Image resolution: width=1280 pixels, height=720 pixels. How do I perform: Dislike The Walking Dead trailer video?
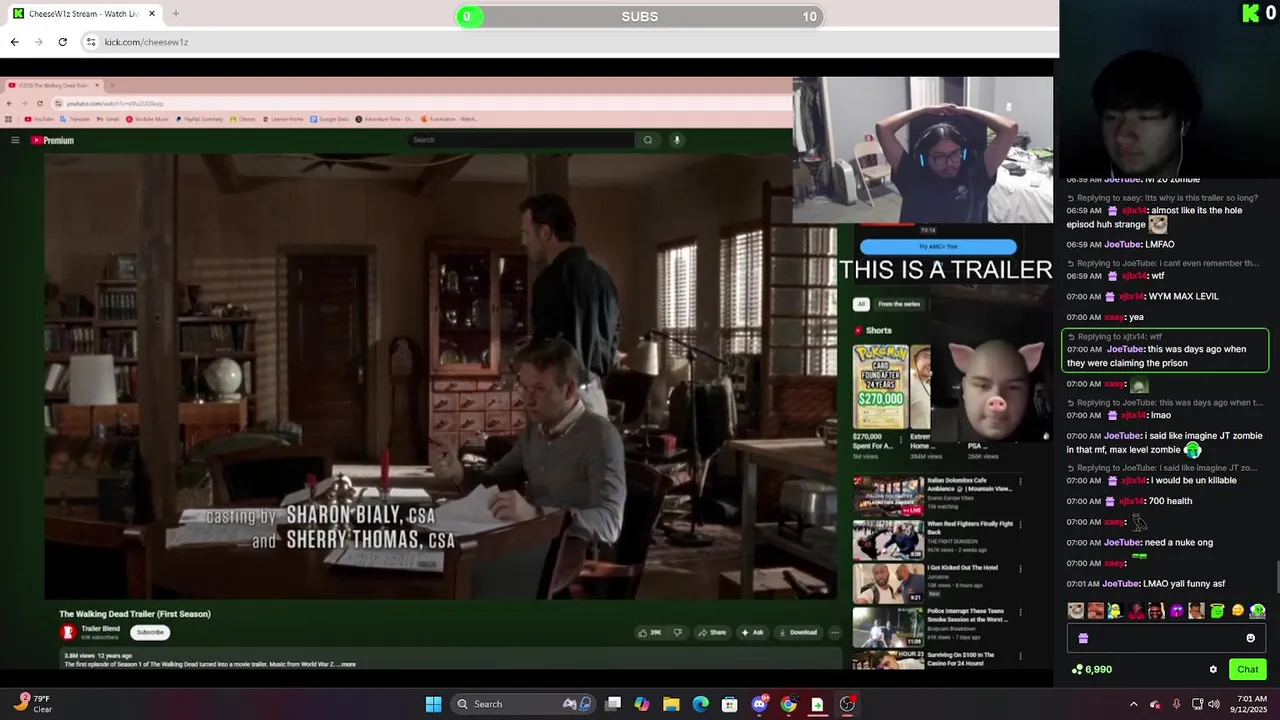[678, 632]
